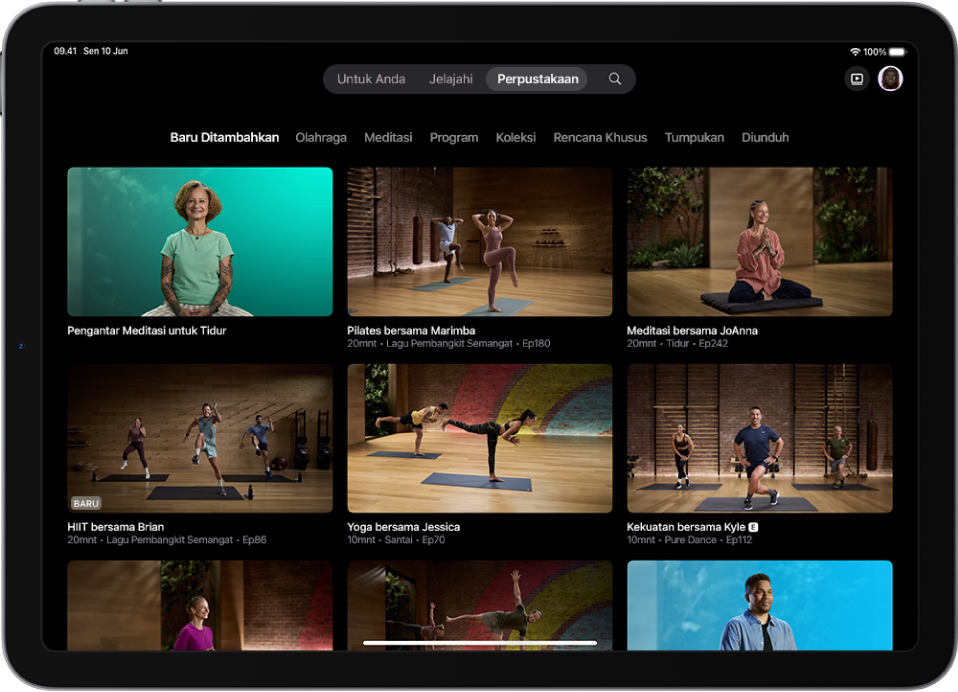Screen dimensions: 958x692
Task: Open the Rencana Khusus section
Action: pyautogui.click(x=600, y=137)
